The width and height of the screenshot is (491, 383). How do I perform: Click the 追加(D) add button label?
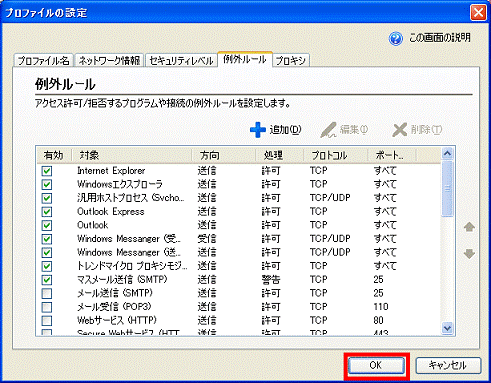point(285,130)
